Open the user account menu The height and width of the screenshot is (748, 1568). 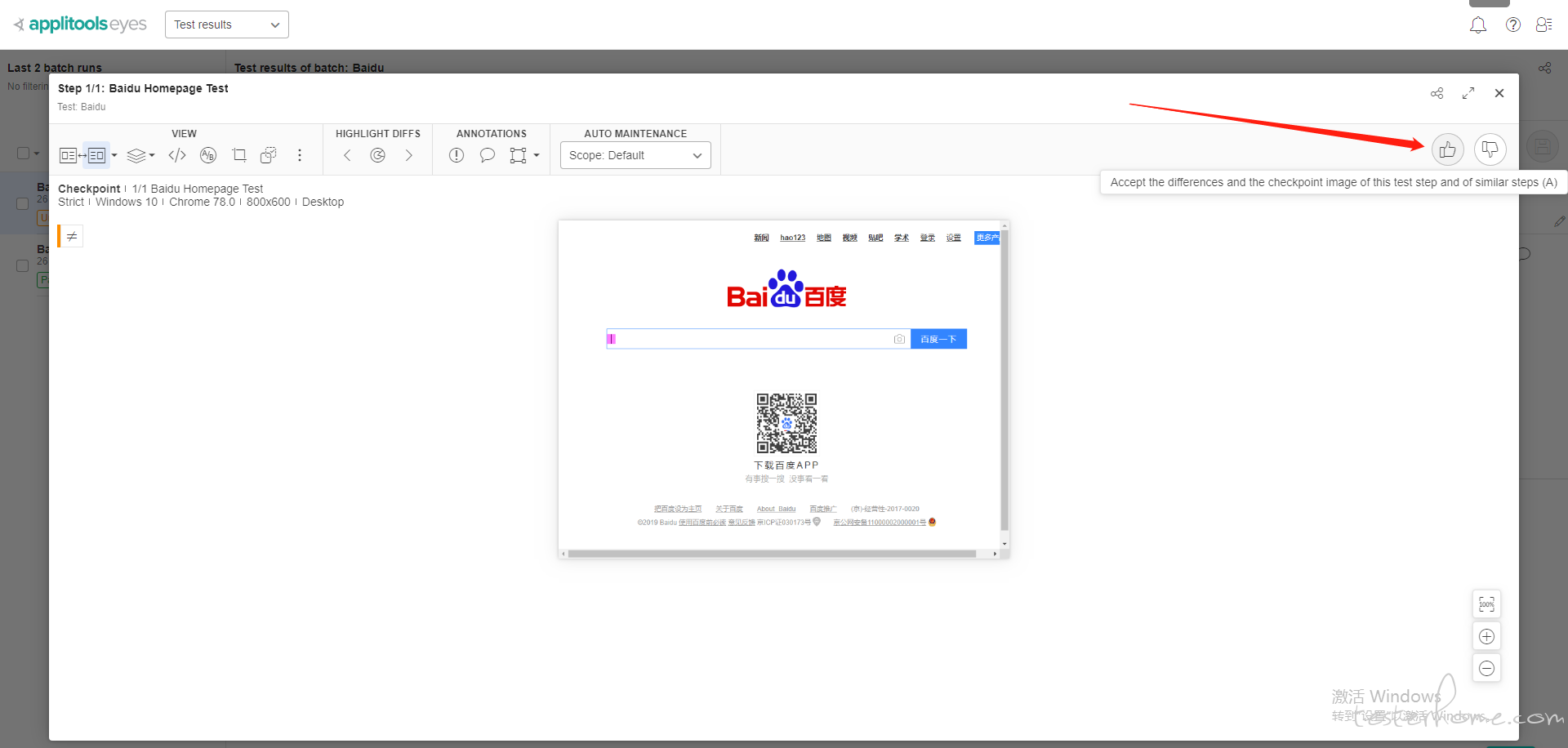point(1543,24)
